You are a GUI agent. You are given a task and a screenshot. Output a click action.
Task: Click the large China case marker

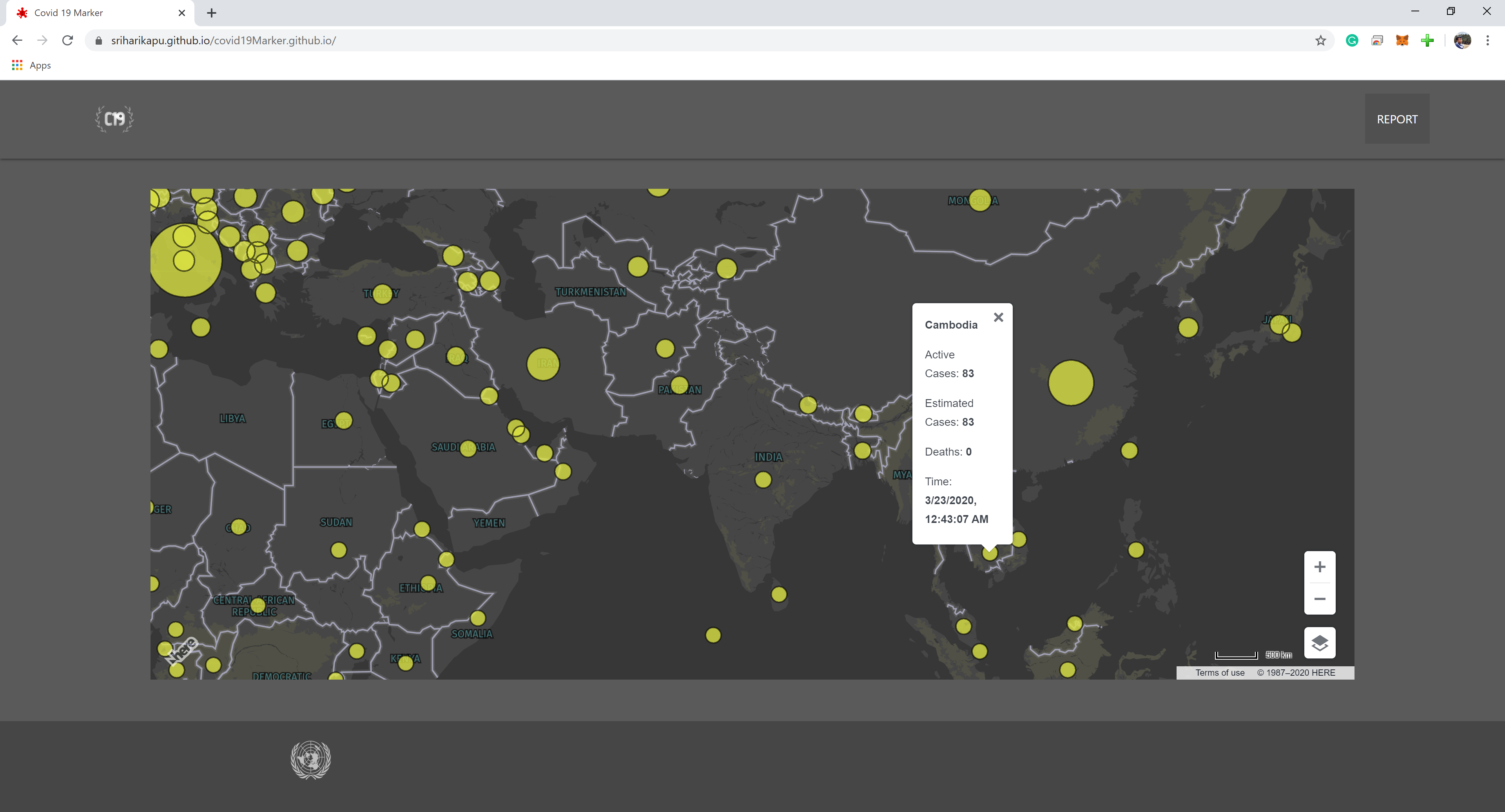(x=1070, y=383)
